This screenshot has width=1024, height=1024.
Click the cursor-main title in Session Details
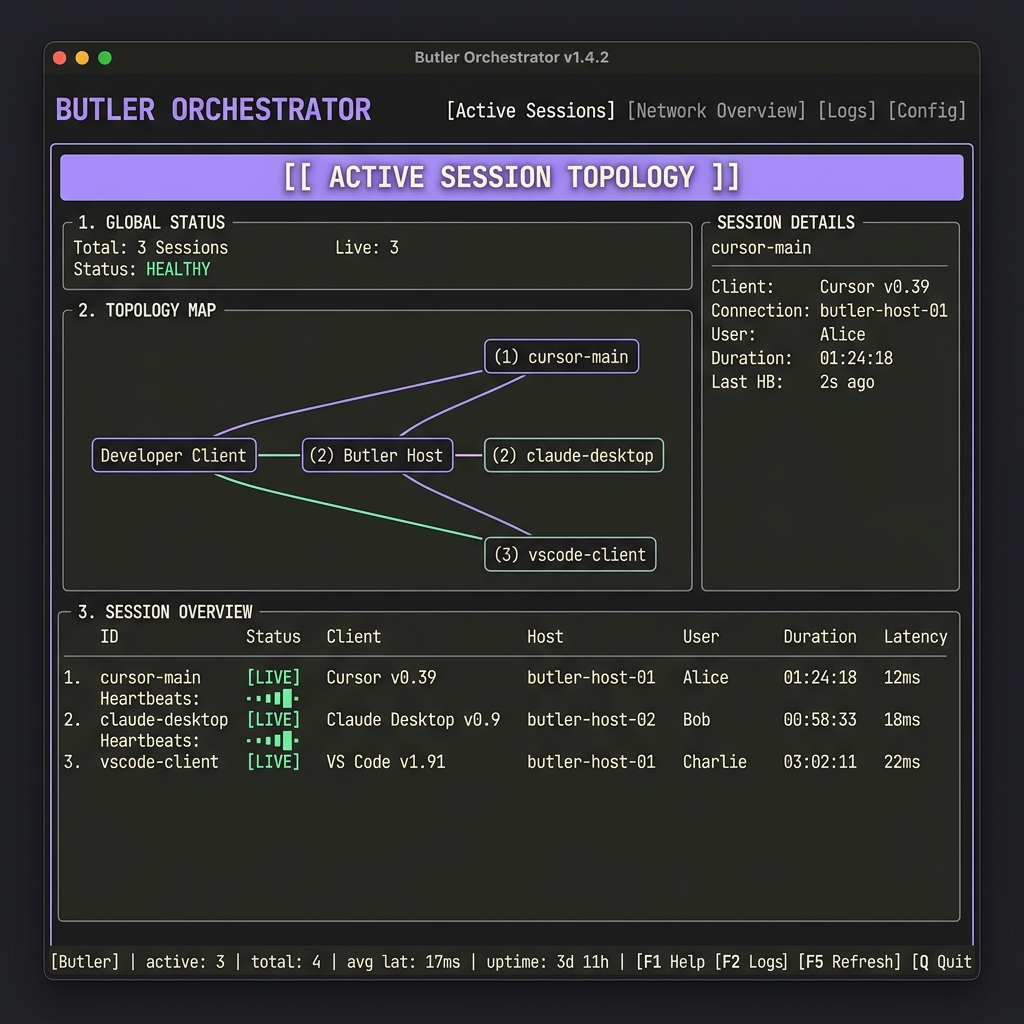coord(761,248)
